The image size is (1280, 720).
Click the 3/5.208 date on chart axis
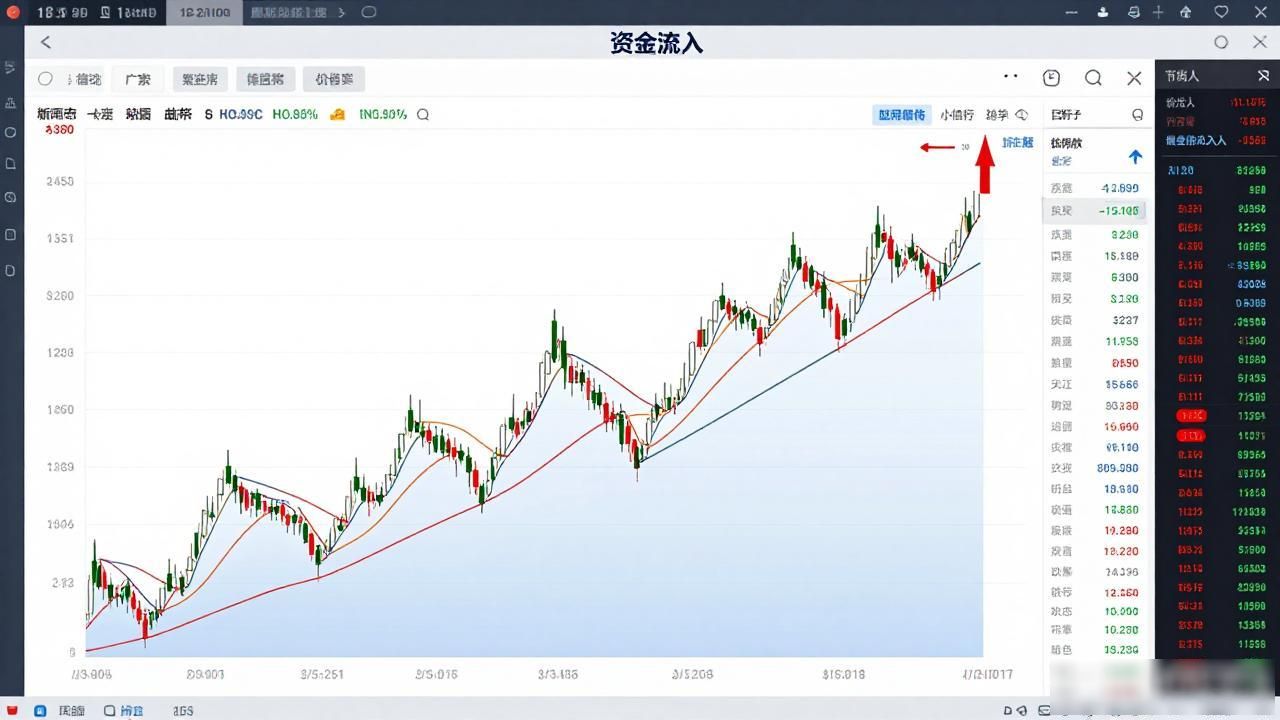tap(692, 674)
